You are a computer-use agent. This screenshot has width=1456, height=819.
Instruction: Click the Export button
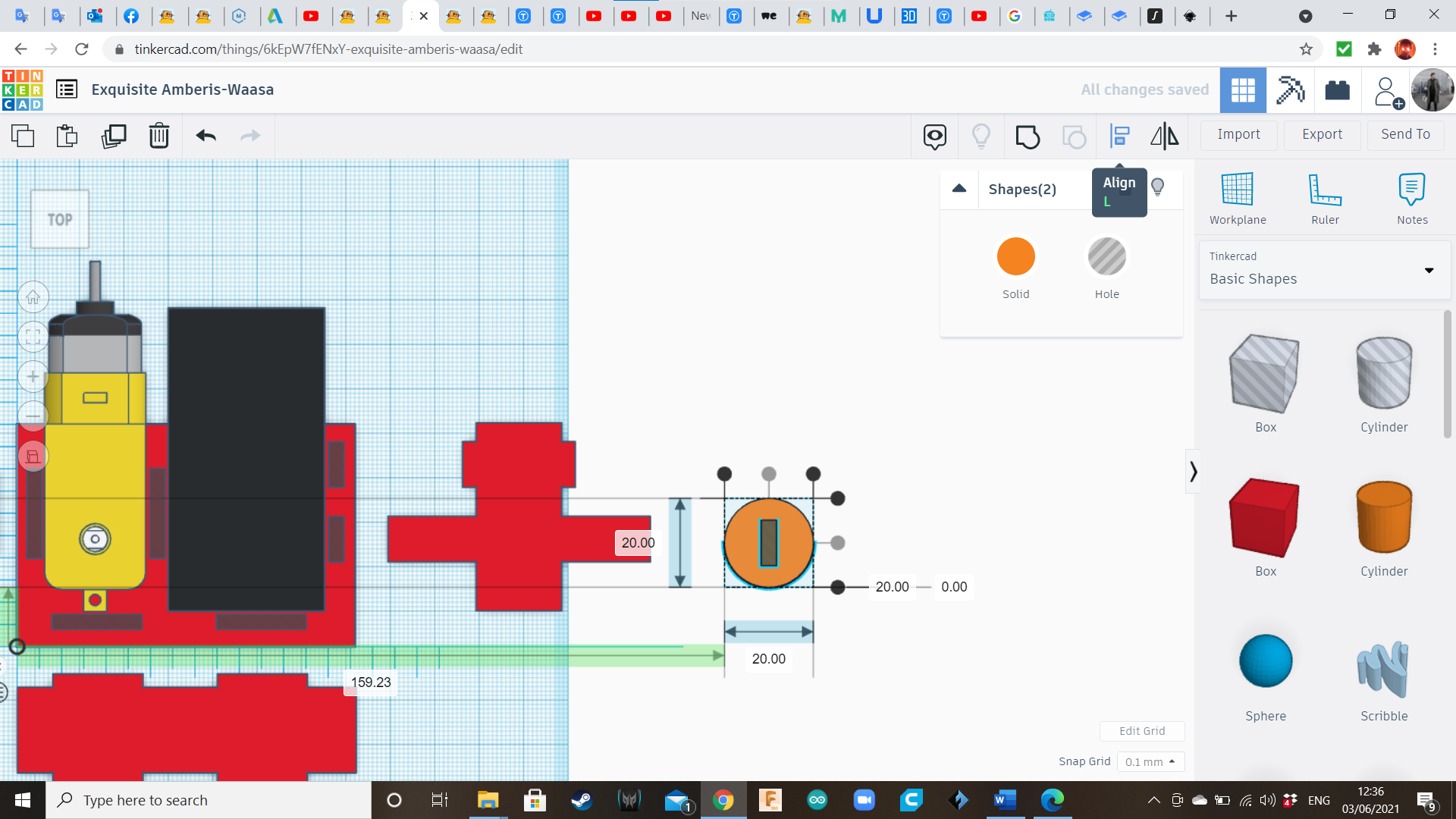tap(1321, 134)
